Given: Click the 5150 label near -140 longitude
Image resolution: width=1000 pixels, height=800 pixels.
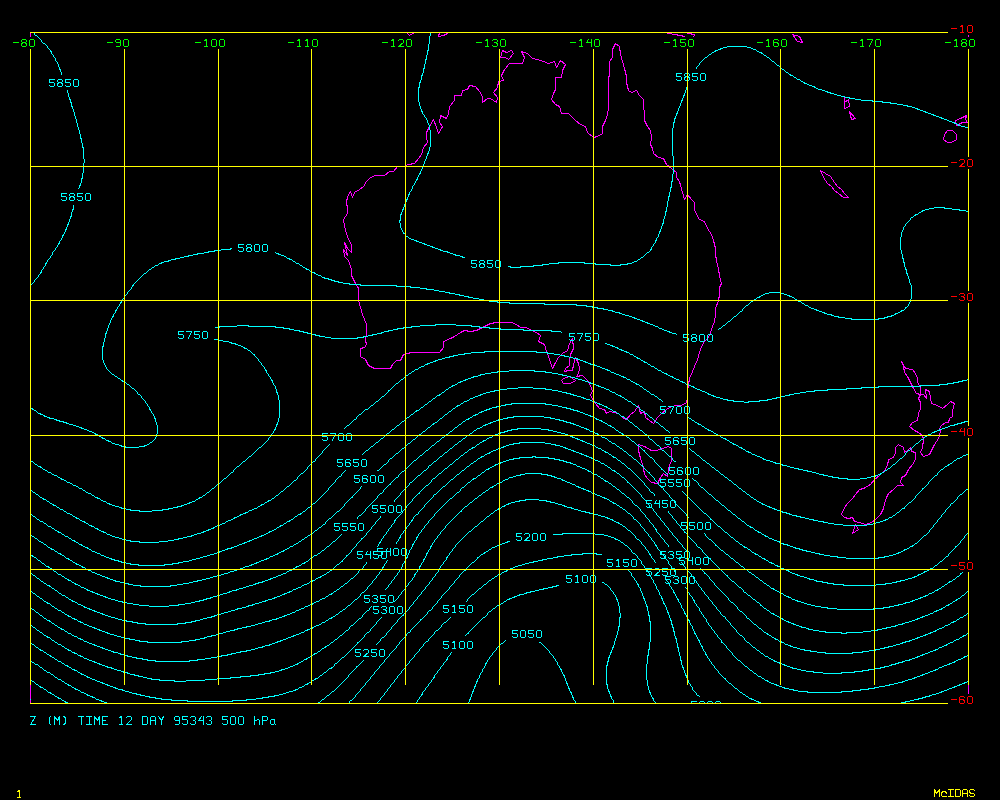Looking at the screenshot, I should [x=621, y=563].
